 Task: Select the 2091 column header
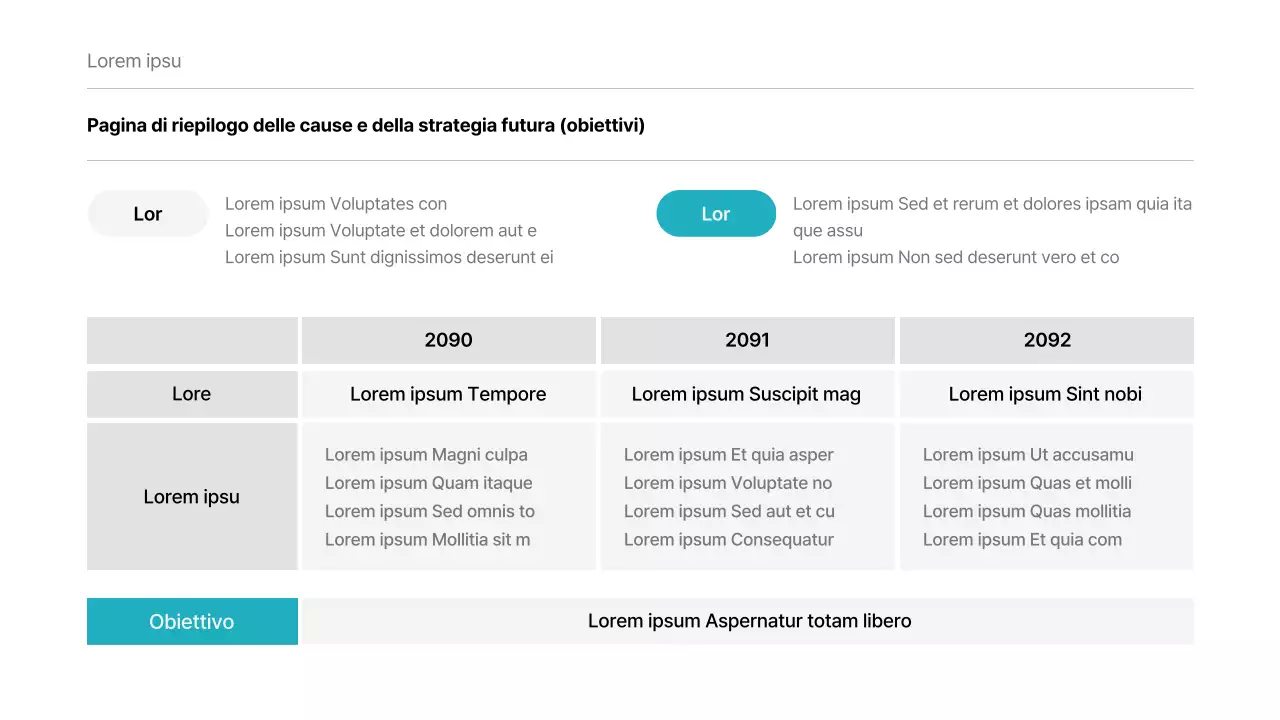point(747,340)
